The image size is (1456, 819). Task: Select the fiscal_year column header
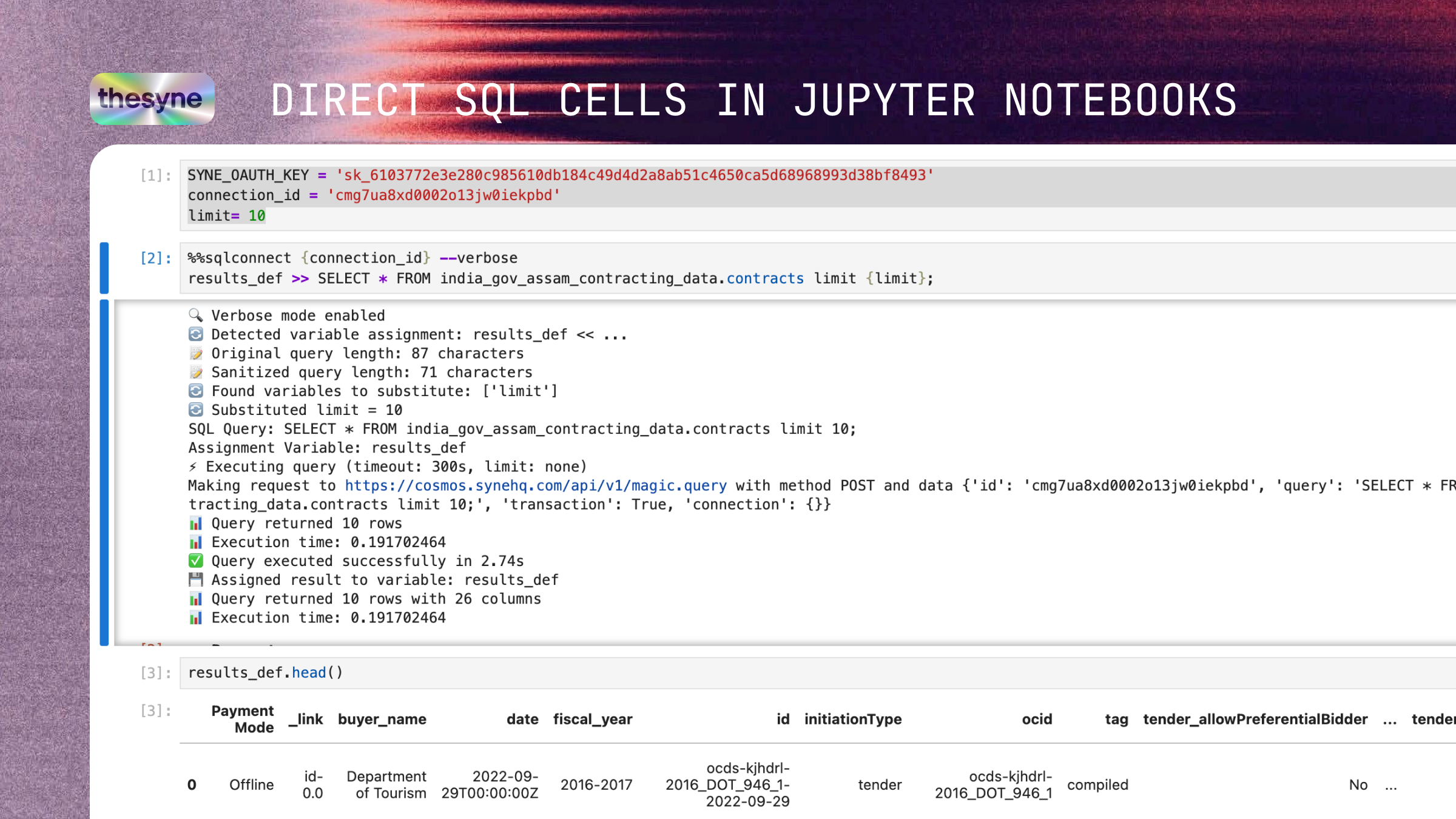(592, 720)
